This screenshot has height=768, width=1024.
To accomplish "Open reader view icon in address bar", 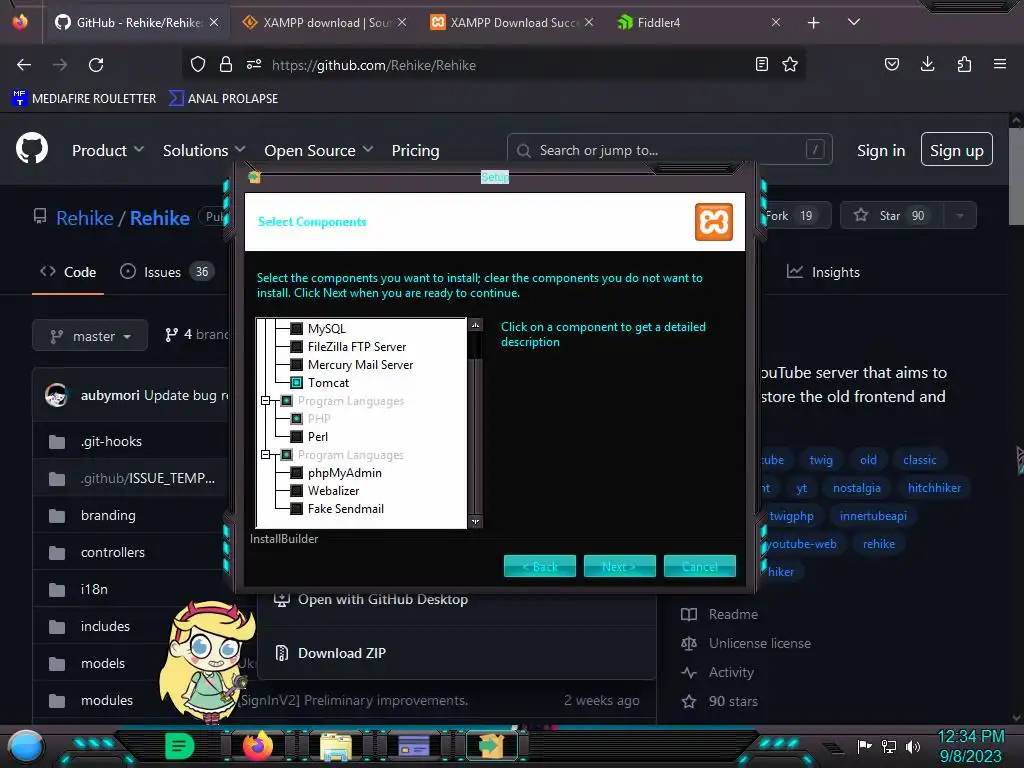I will point(761,64).
